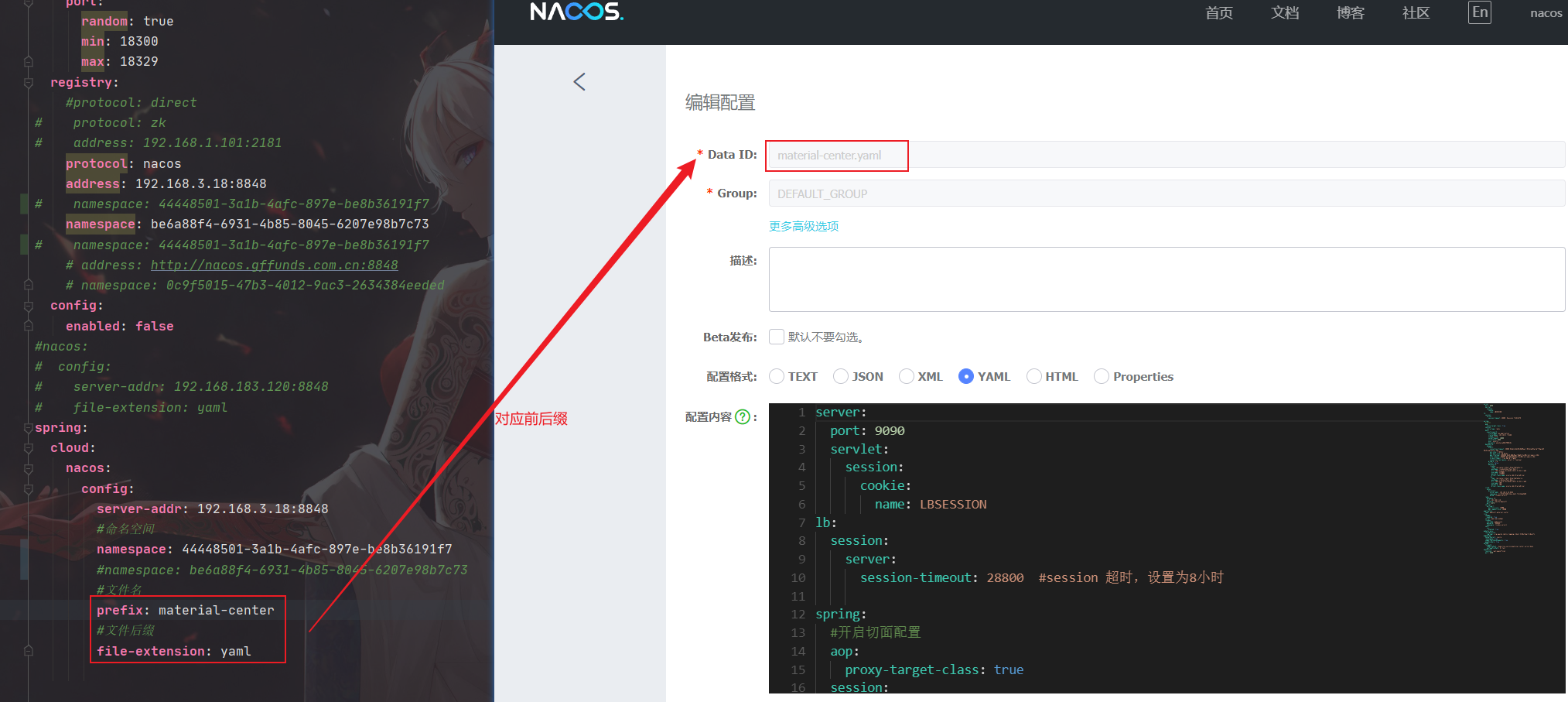Screen dimensions: 1568x702
Task: Click the code minimap in config editor
Action: [x=1512, y=480]
